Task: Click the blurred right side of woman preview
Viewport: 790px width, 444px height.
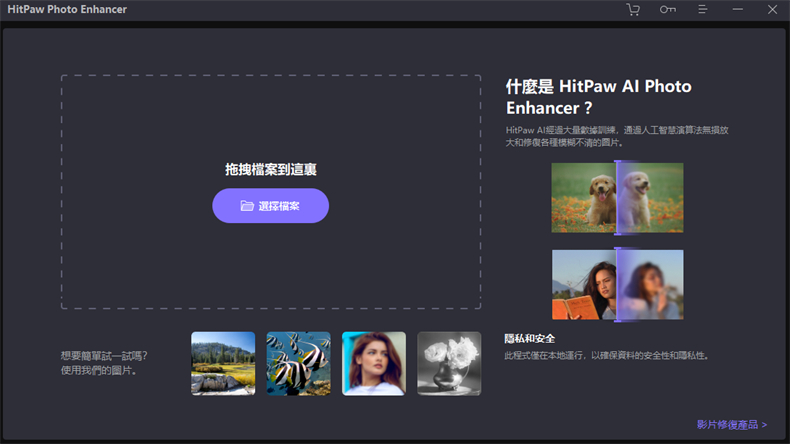Action: (x=652, y=284)
